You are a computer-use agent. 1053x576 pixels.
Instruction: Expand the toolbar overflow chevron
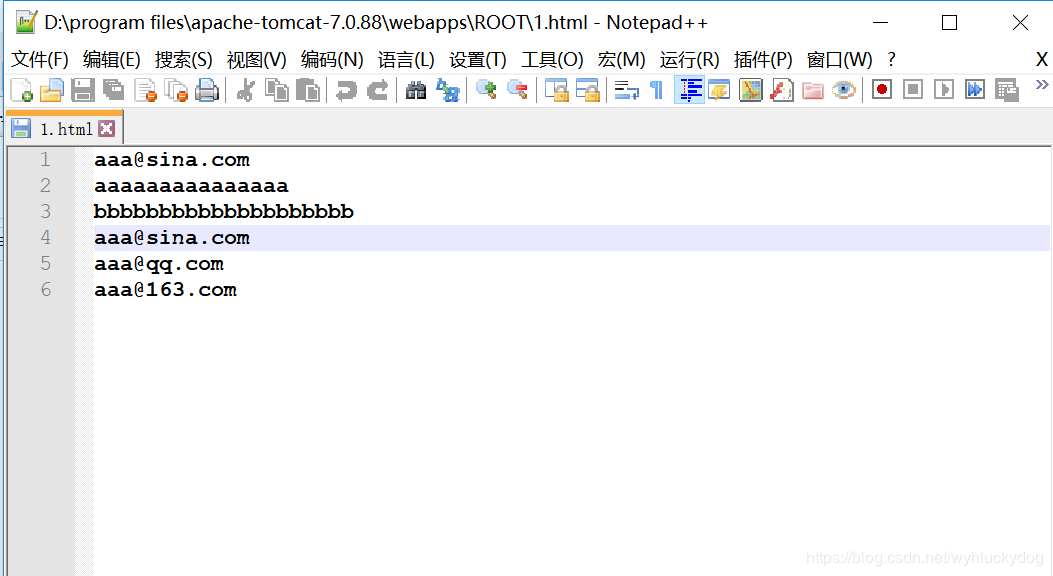(x=1042, y=85)
